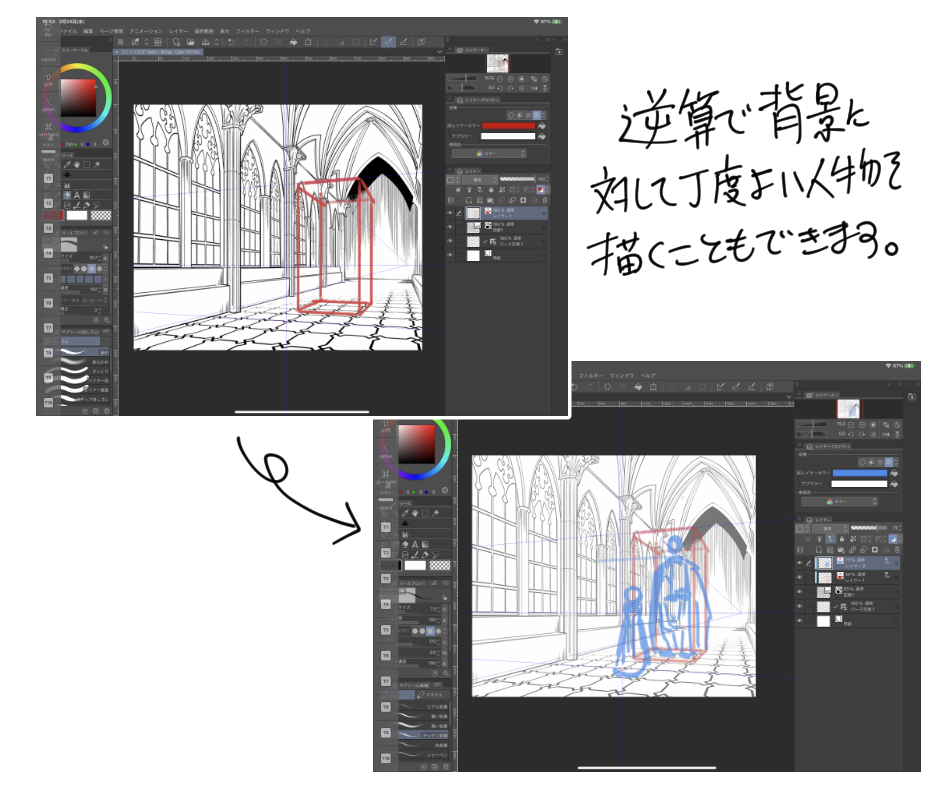Viewport: 940px width, 800px height.
Task: Open the レイヤー menu in the top screenshot
Action: (179, 31)
